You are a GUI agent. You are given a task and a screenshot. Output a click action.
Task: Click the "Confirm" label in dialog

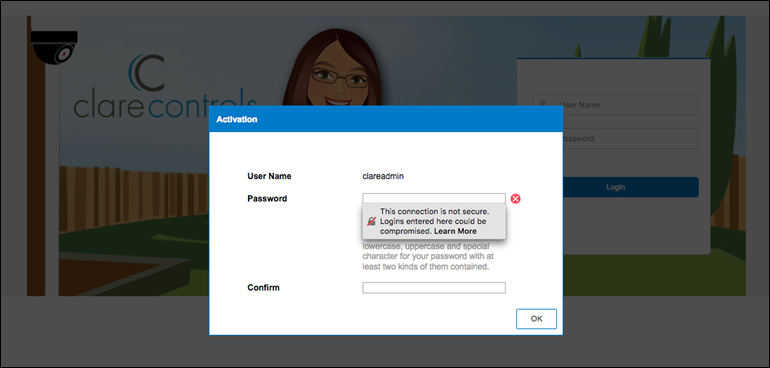[263, 287]
